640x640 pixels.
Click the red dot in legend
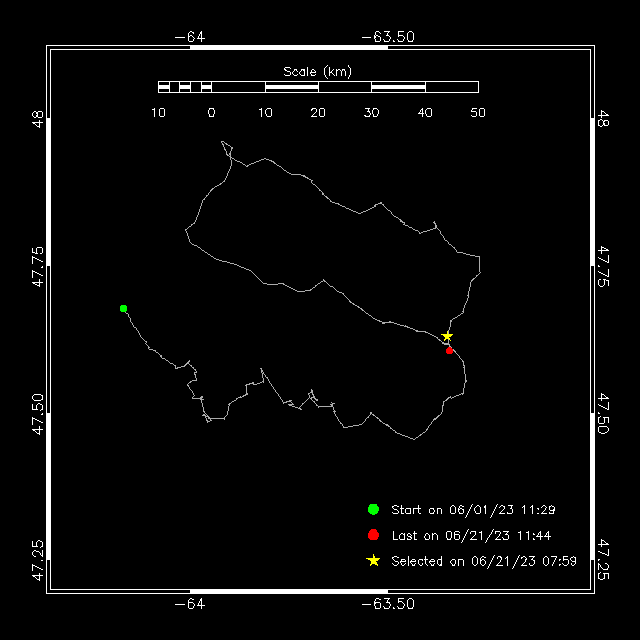pyautogui.click(x=373, y=535)
